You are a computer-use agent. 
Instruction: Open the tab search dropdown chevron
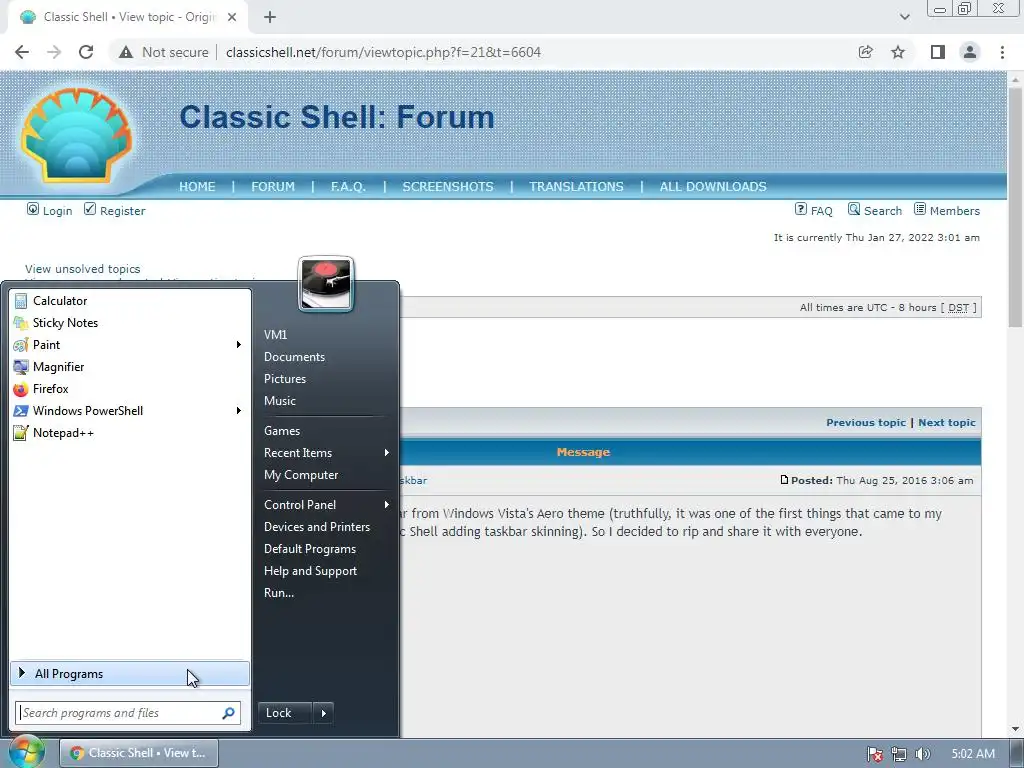[x=904, y=17]
